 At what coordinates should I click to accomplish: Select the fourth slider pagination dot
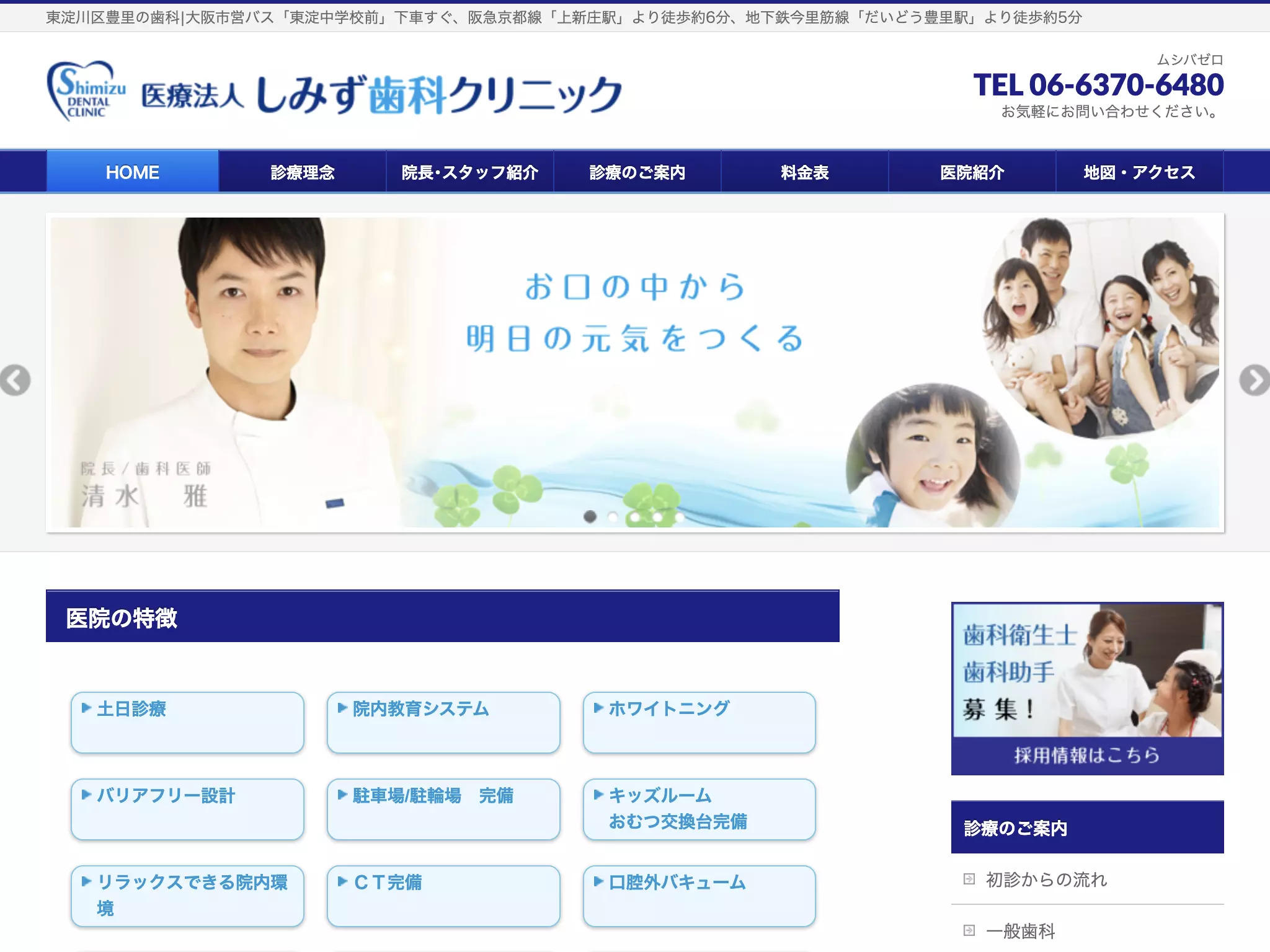[657, 516]
